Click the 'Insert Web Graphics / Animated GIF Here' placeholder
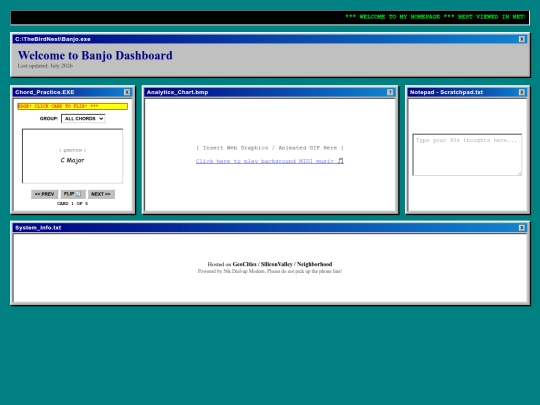This screenshot has width=540, height=405. point(270,148)
